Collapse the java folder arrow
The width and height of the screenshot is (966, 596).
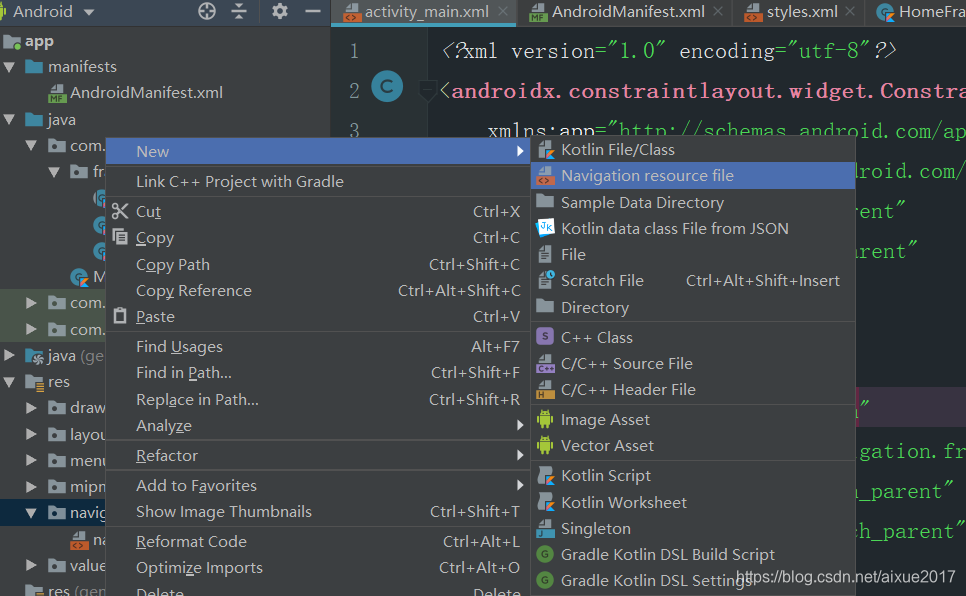[9, 120]
